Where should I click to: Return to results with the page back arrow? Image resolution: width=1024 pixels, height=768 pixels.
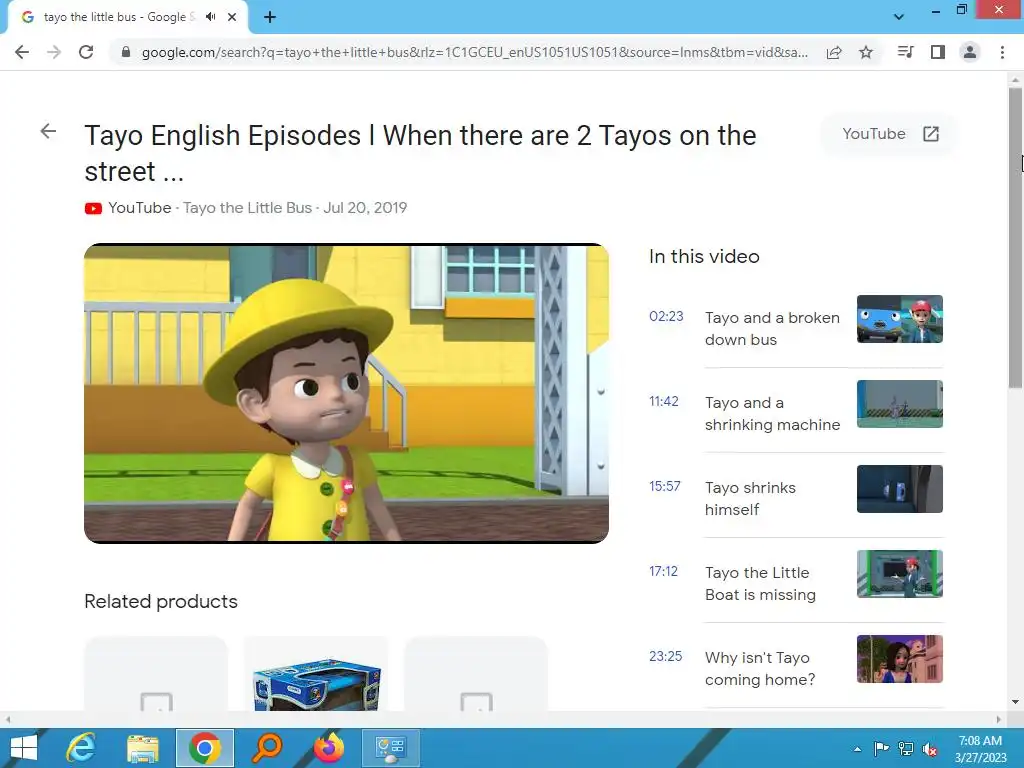[x=48, y=131]
